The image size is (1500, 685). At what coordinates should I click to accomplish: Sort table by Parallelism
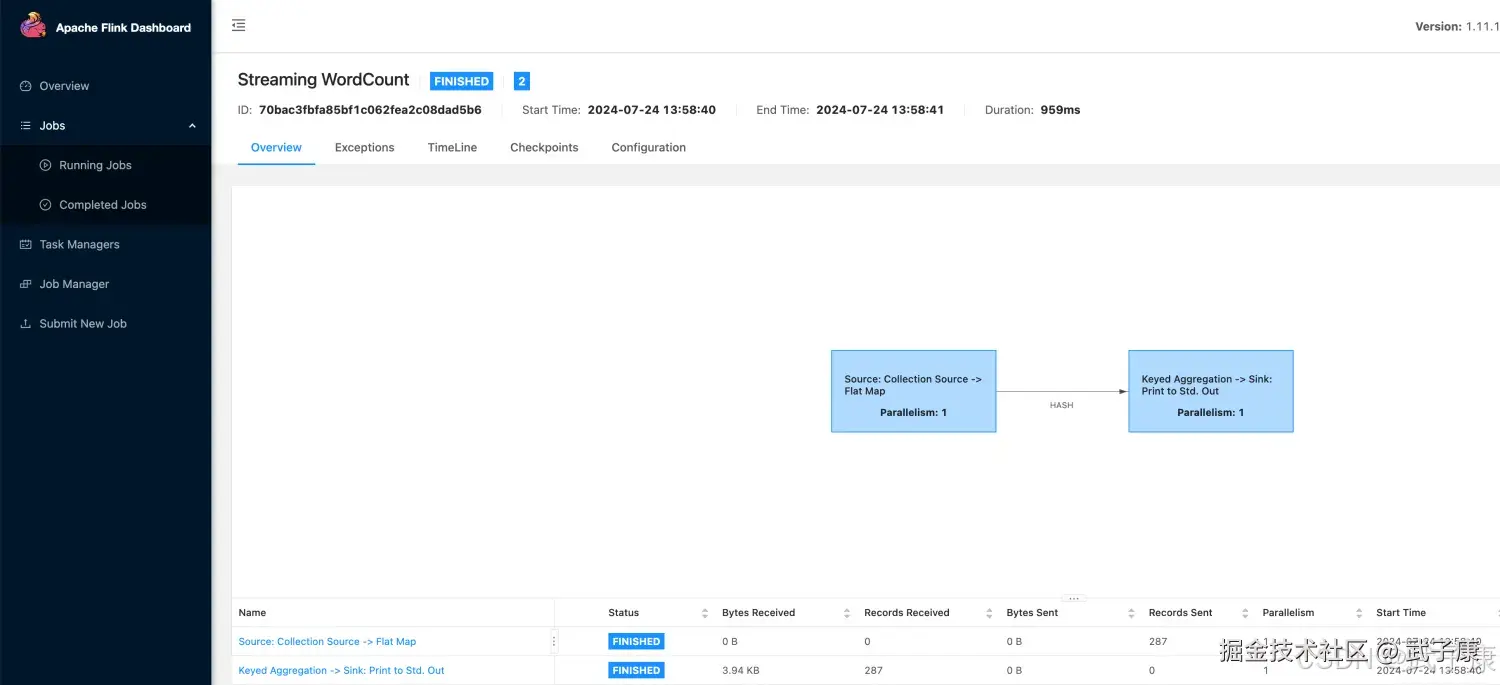[1359, 613]
